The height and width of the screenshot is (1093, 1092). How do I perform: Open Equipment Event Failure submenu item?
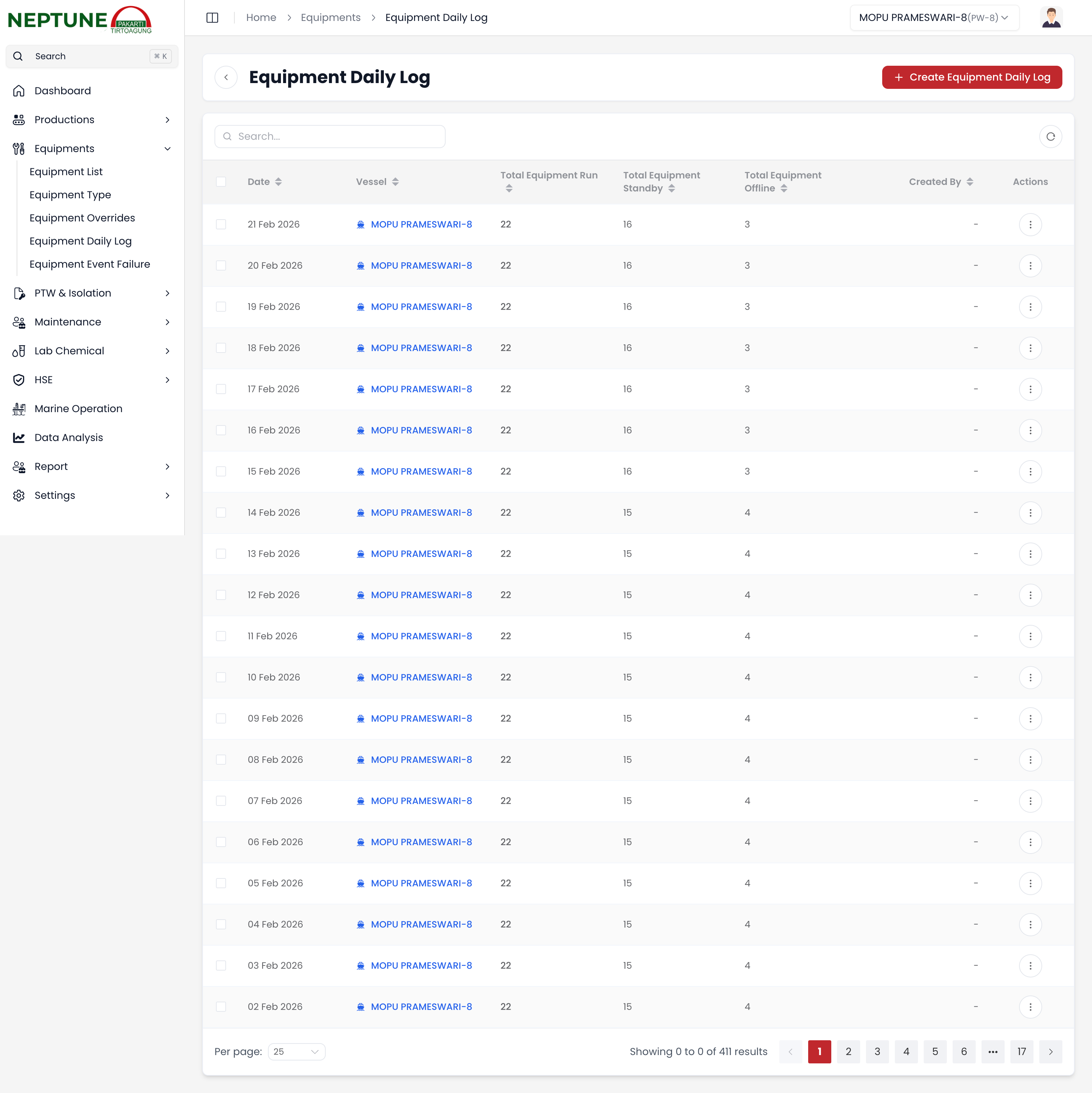90,264
